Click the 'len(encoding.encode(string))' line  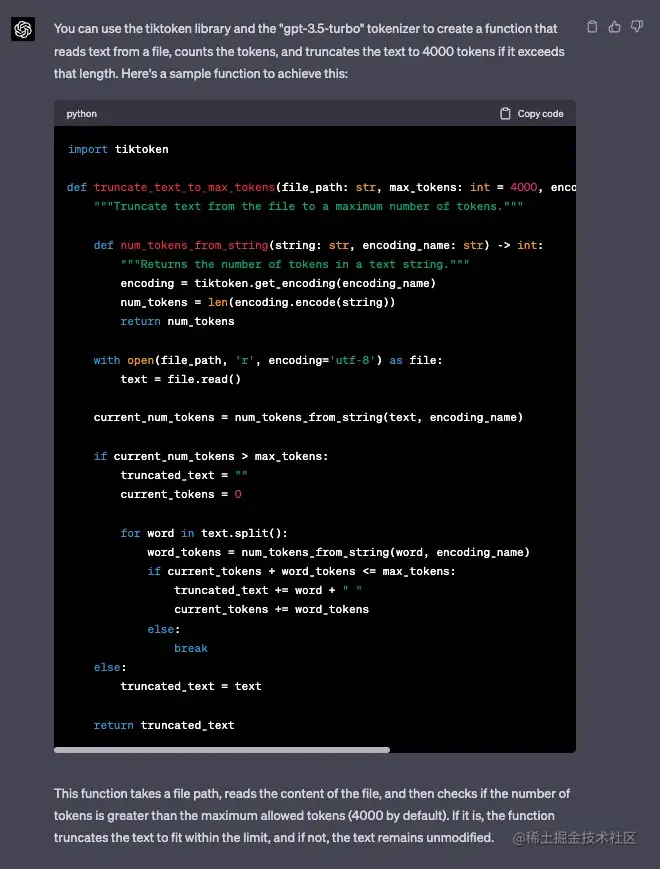258,302
